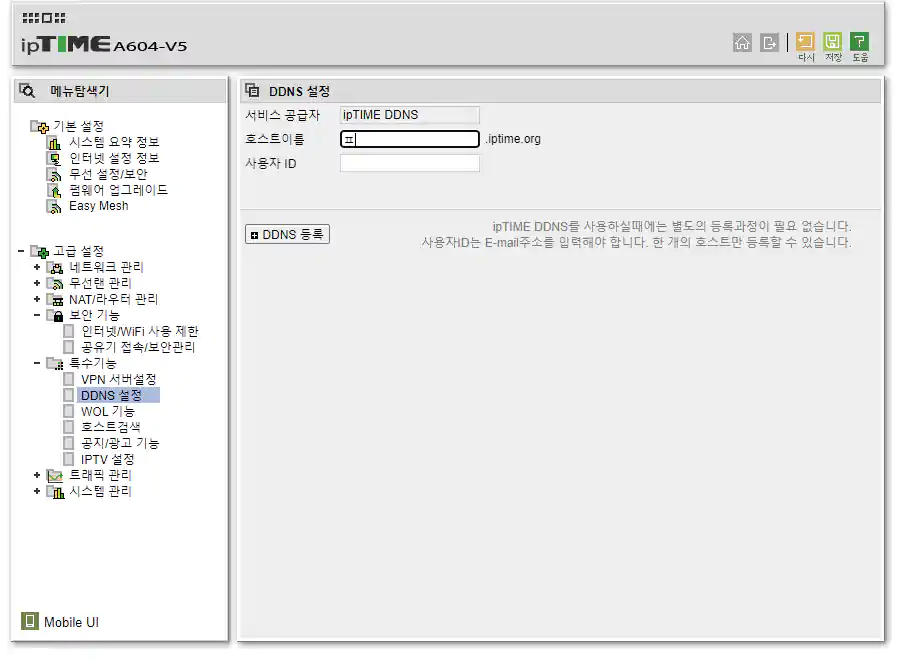922x662 pixels.
Task: Open 시스템 요약 정보 menu
Action: 114,142
